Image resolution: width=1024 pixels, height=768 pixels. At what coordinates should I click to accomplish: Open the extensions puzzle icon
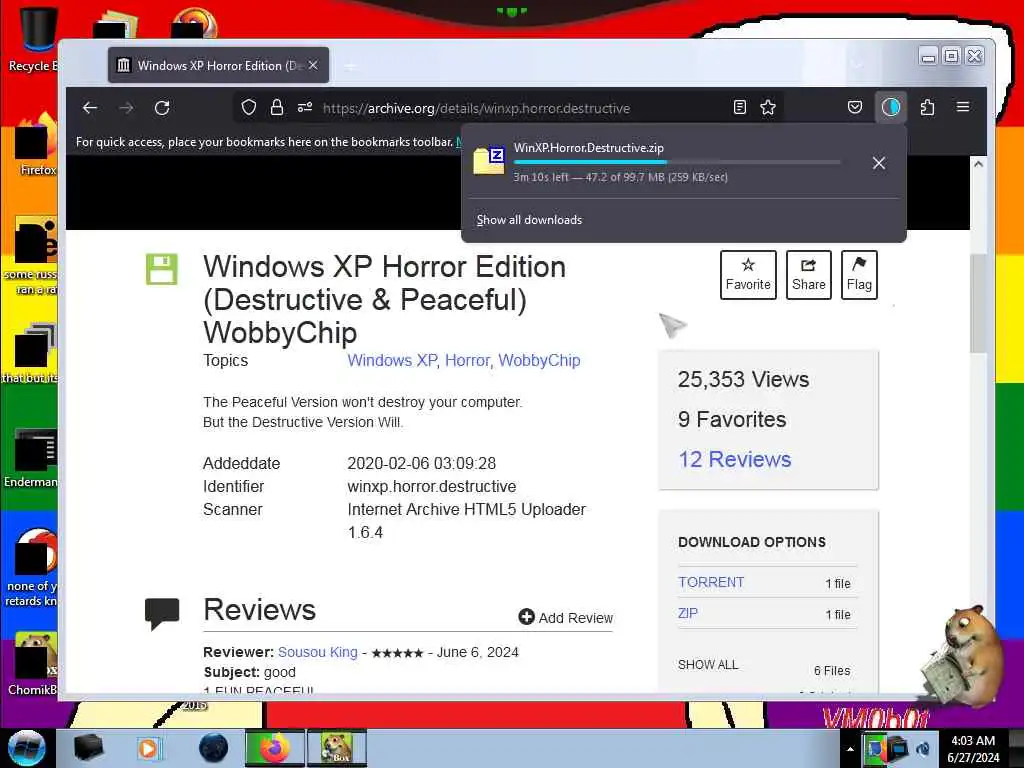[x=927, y=107]
